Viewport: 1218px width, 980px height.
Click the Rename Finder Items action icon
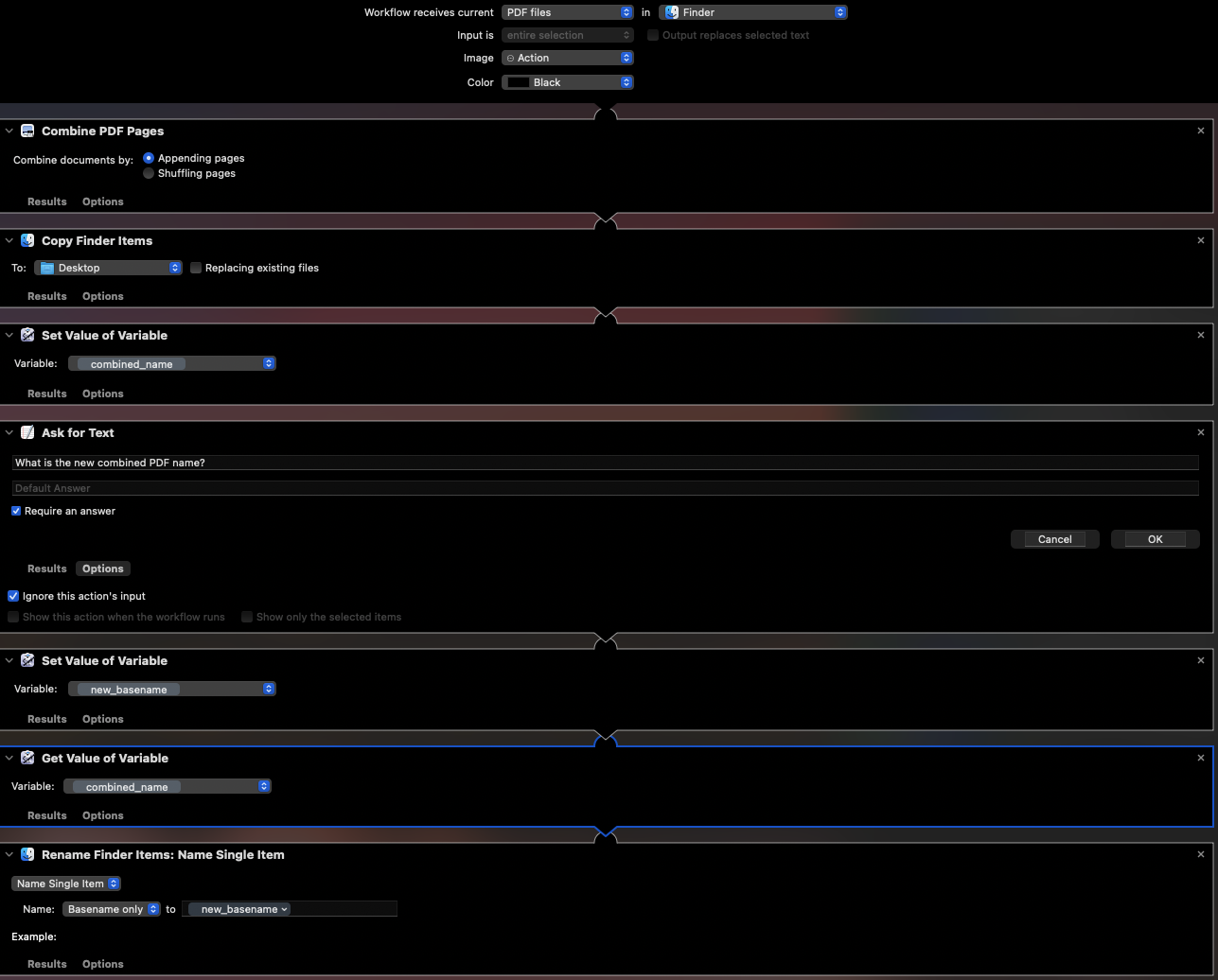pyautogui.click(x=27, y=854)
